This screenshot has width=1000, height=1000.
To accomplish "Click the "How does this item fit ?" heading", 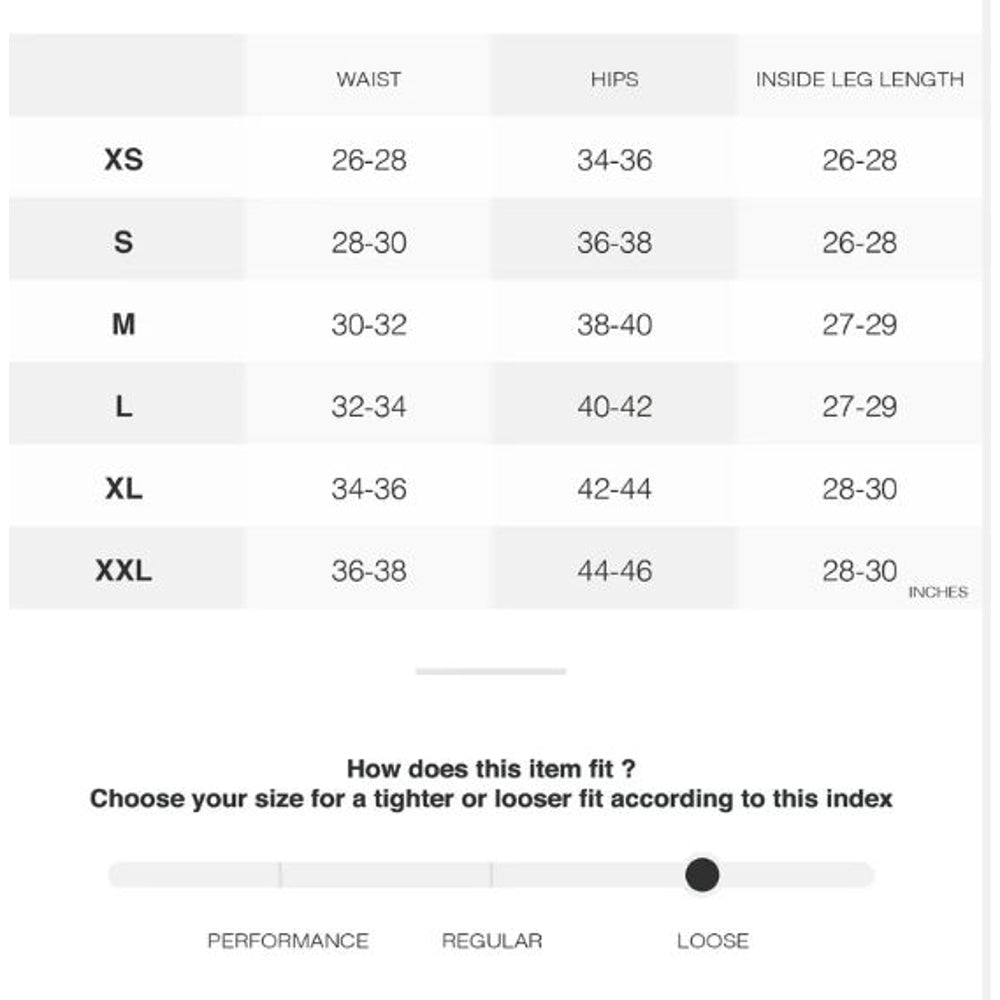I will [491, 769].
